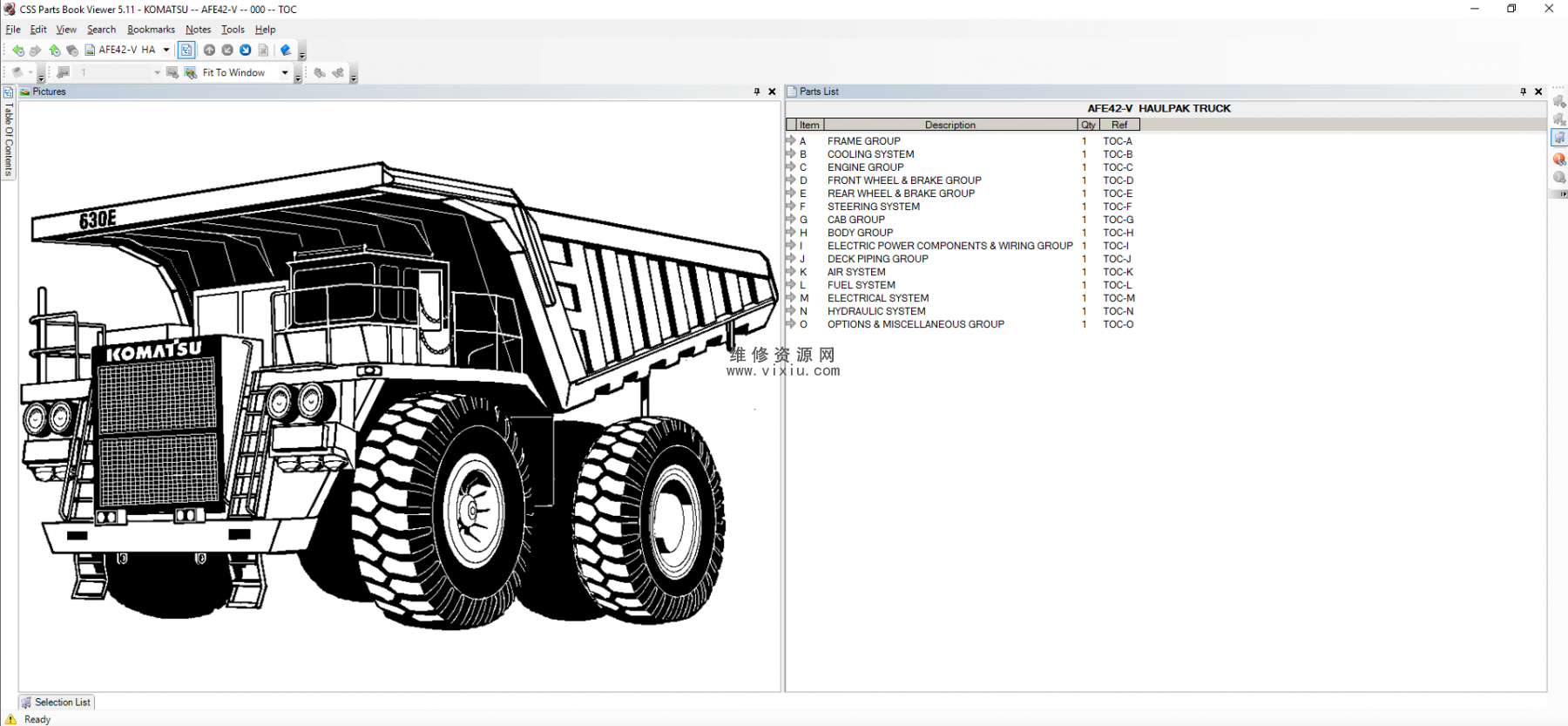The image size is (1568, 726).
Task: Close the Pictures panel
Action: click(x=772, y=92)
